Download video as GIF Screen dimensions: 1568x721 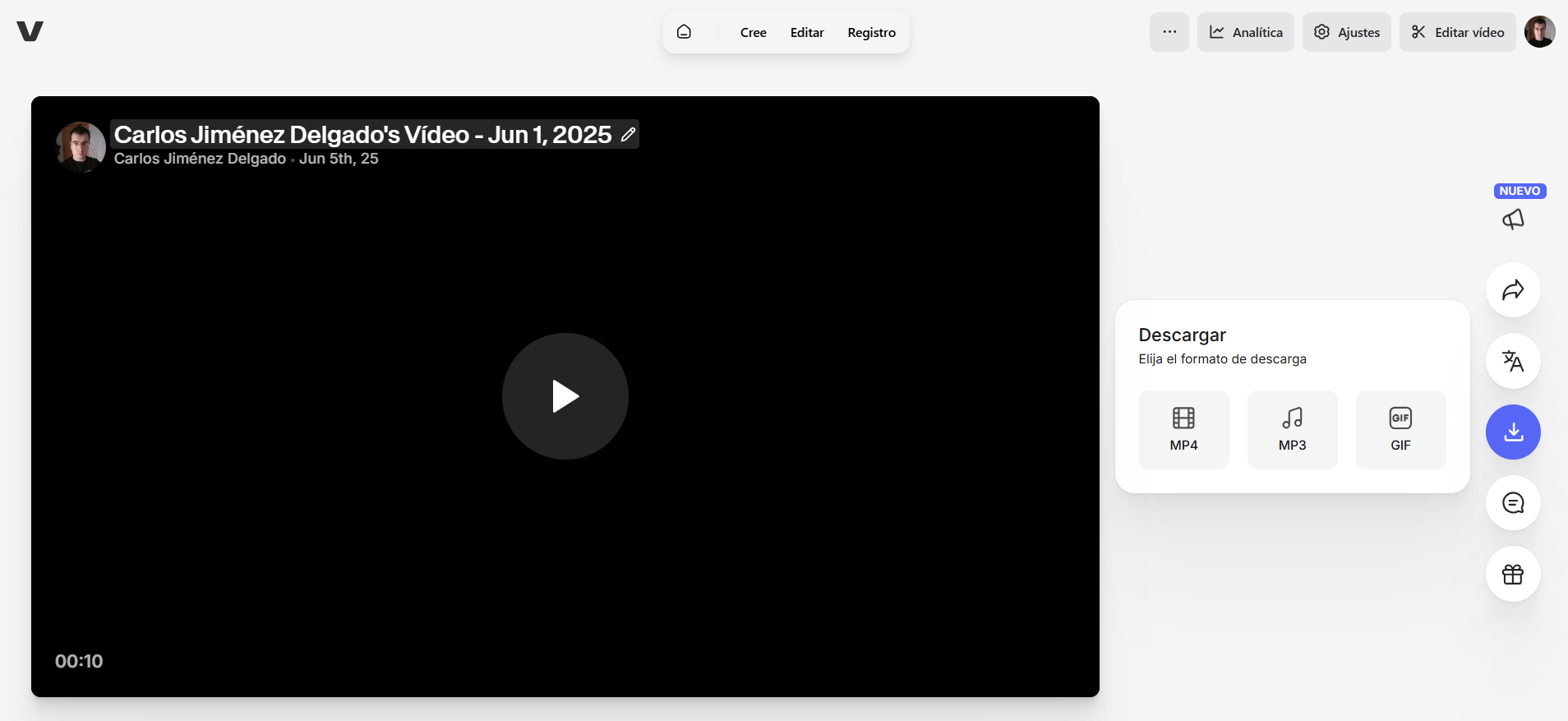[1400, 430]
